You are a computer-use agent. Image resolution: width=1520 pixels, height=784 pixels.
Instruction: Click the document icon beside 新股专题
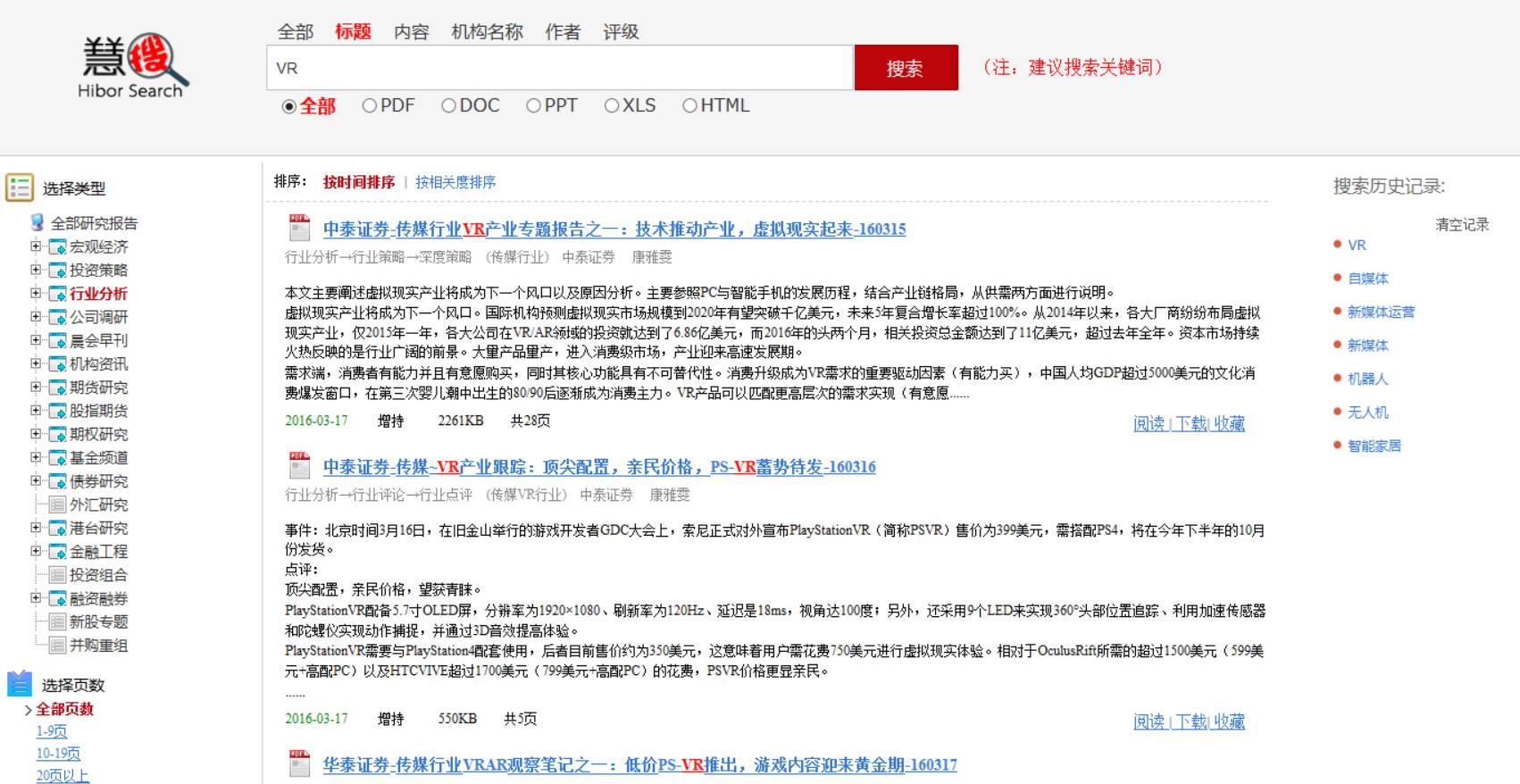[x=57, y=621]
